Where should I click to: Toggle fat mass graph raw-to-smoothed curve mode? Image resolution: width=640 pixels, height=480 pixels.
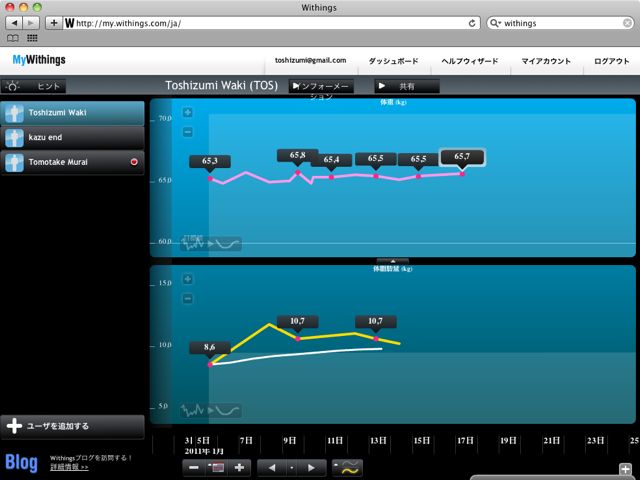pyautogui.click(x=211, y=410)
